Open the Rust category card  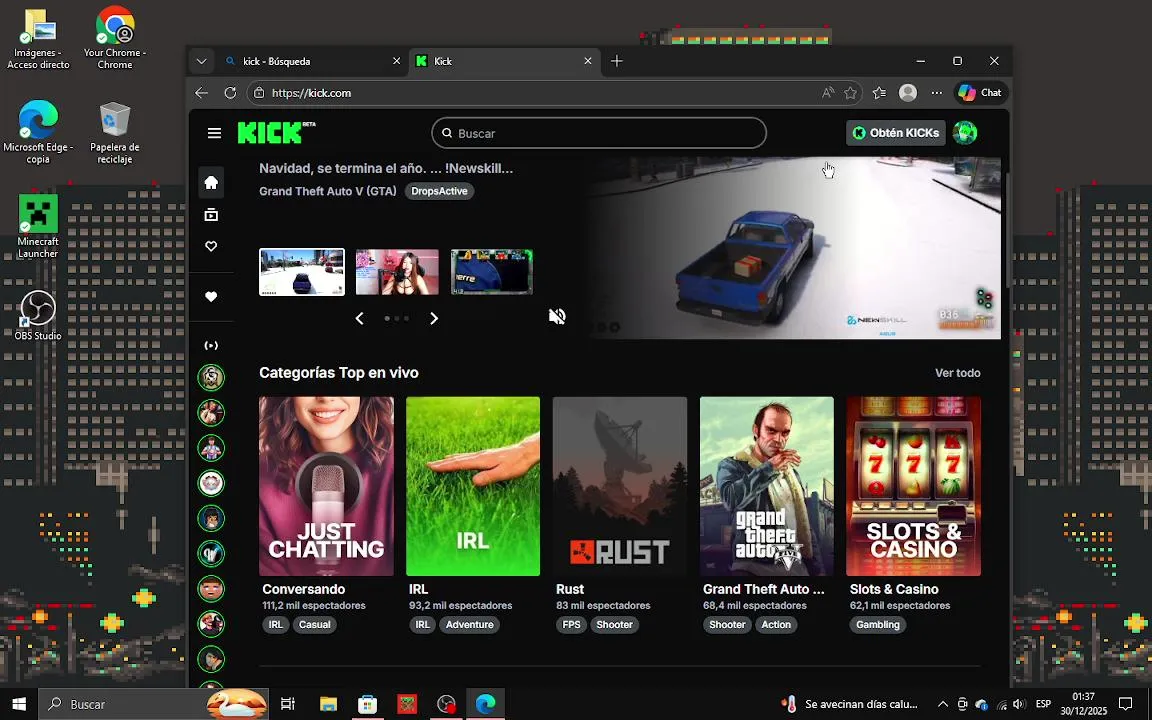(620, 486)
